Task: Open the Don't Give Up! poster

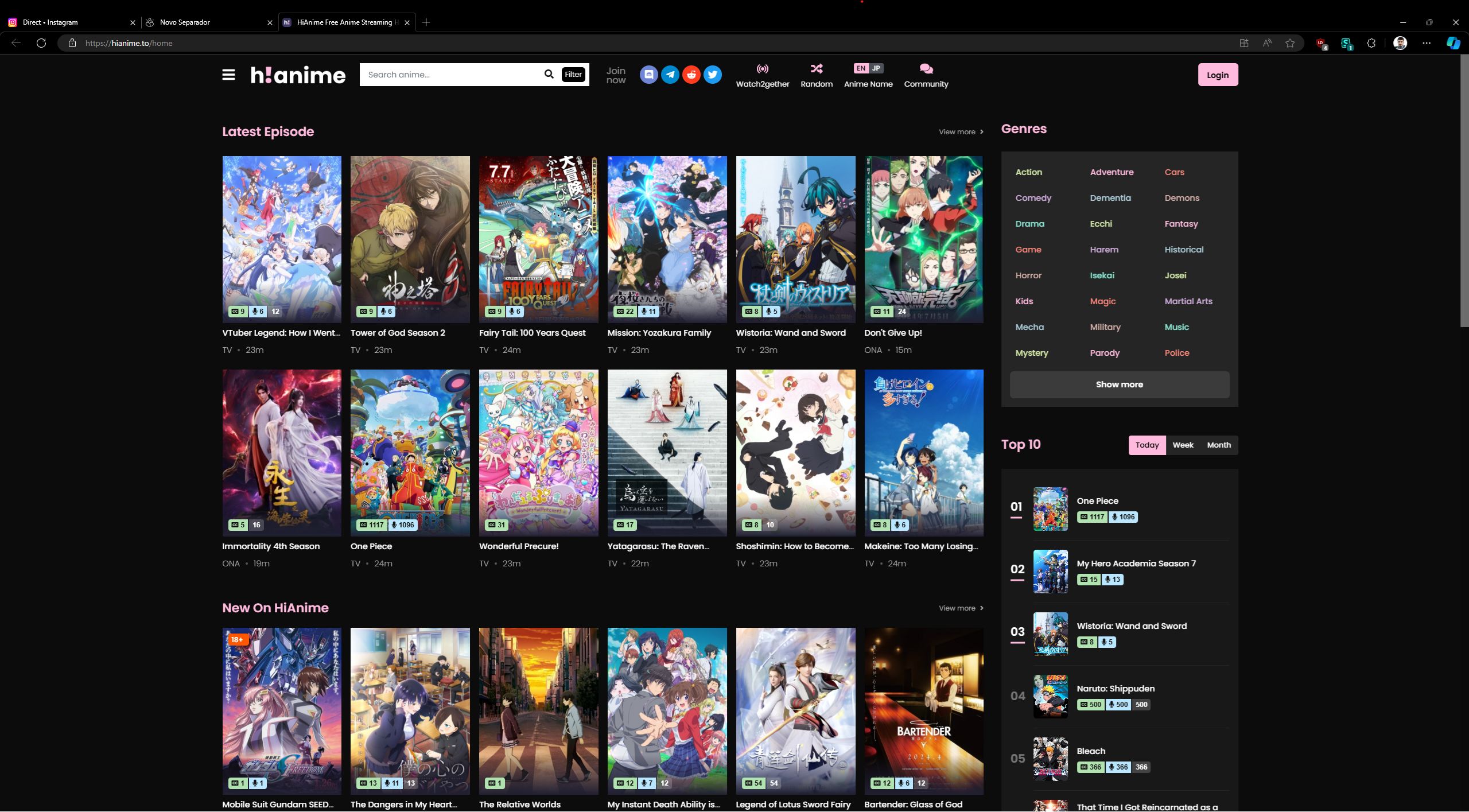Action: tap(924, 239)
